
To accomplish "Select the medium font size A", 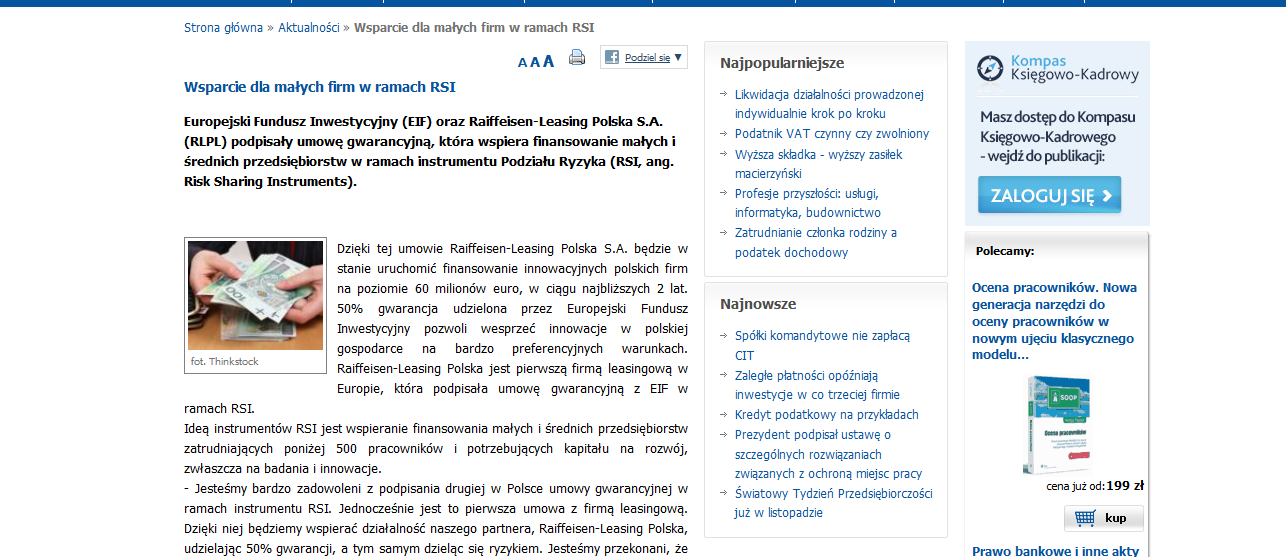I will click(535, 62).
